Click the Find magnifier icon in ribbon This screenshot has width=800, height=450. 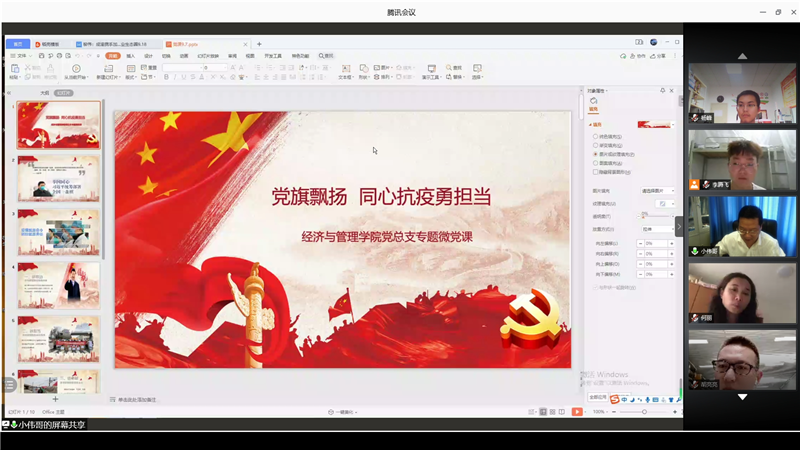[449, 67]
